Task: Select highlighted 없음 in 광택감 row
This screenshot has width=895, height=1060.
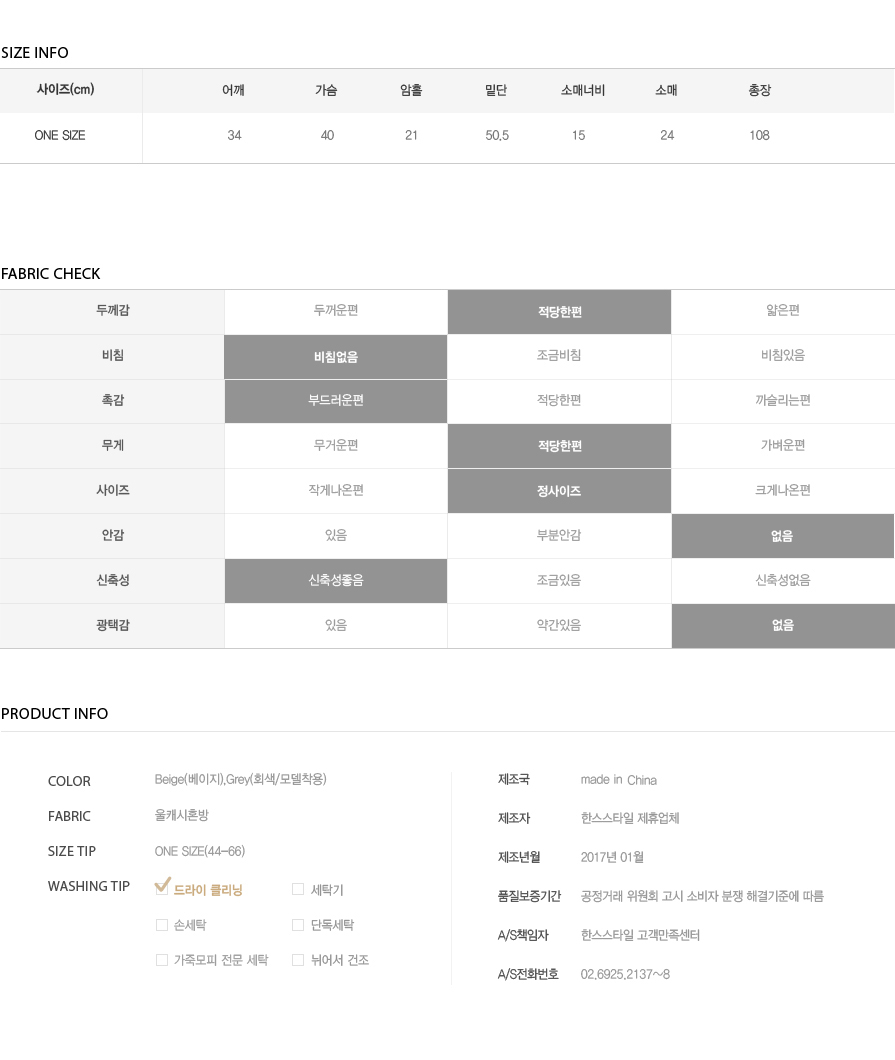Action: coord(783,626)
